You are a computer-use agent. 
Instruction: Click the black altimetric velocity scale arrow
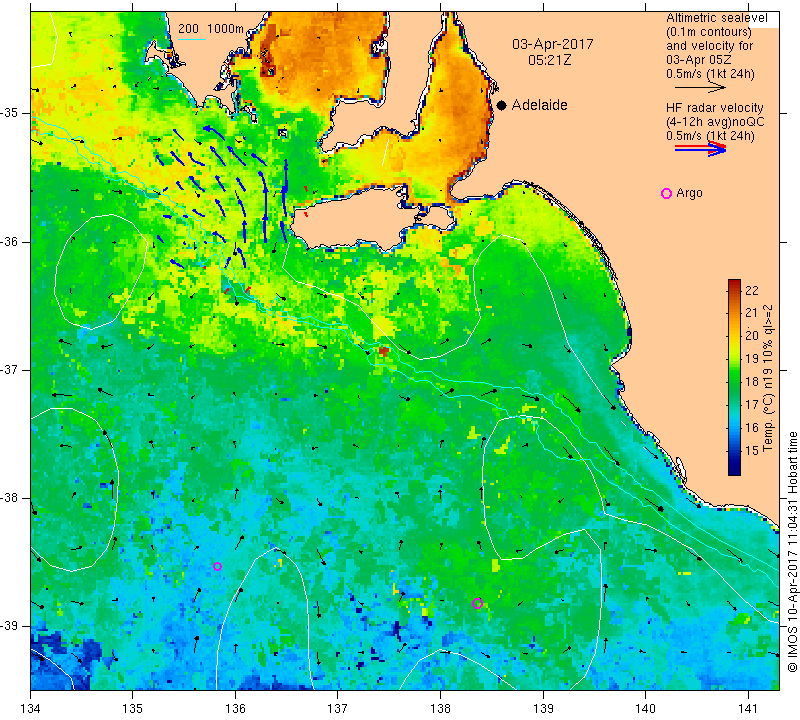point(700,87)
